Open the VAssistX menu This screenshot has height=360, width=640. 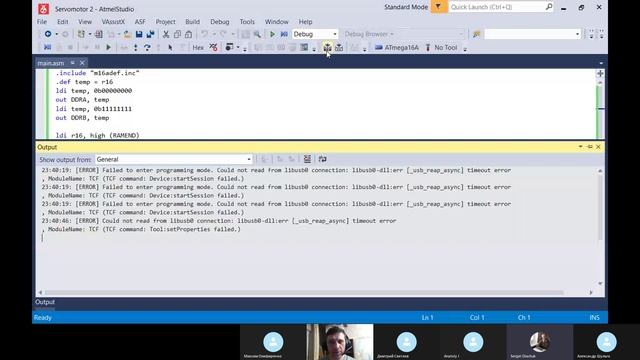[113, 22]
